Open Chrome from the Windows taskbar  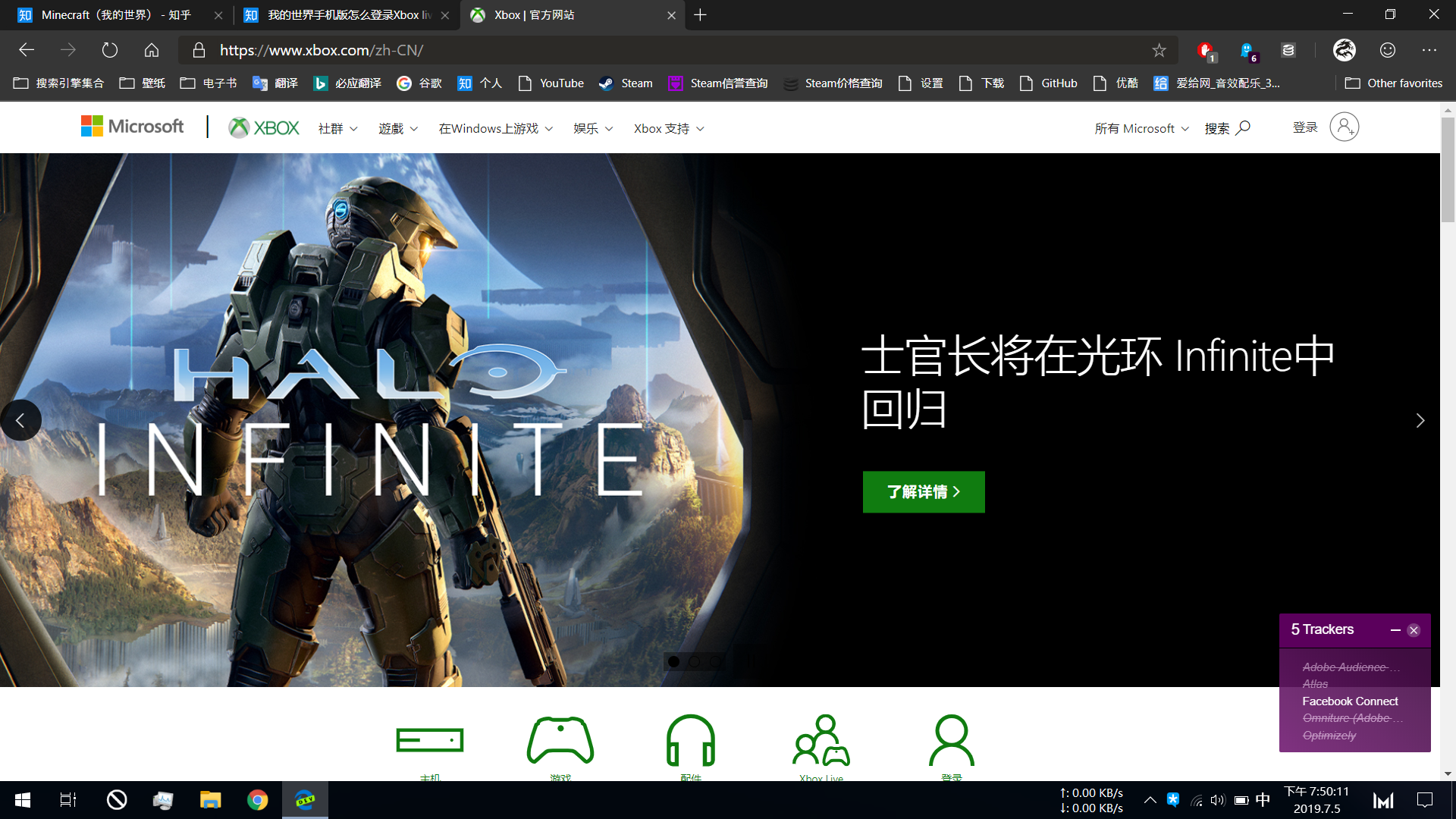[257, 800]
